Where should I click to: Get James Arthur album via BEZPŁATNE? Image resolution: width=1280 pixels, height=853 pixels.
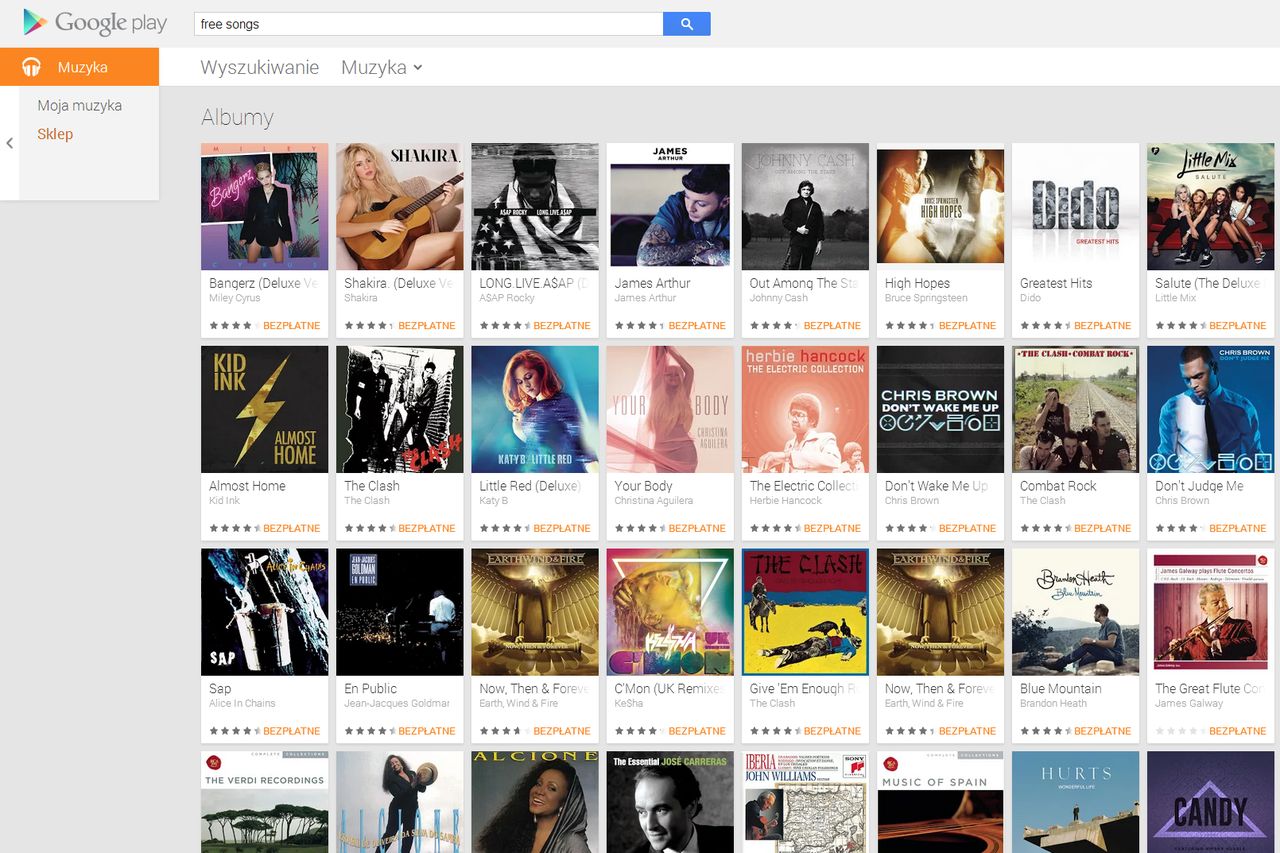click(697, 326)
